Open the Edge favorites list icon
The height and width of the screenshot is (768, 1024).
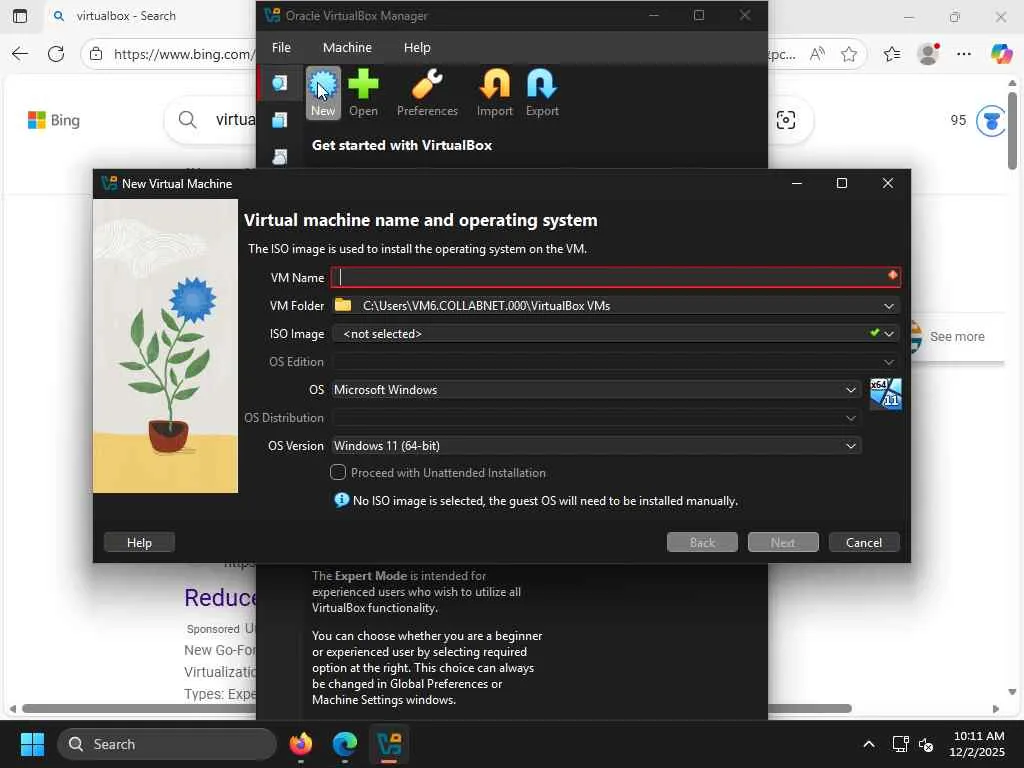point(892,54)
